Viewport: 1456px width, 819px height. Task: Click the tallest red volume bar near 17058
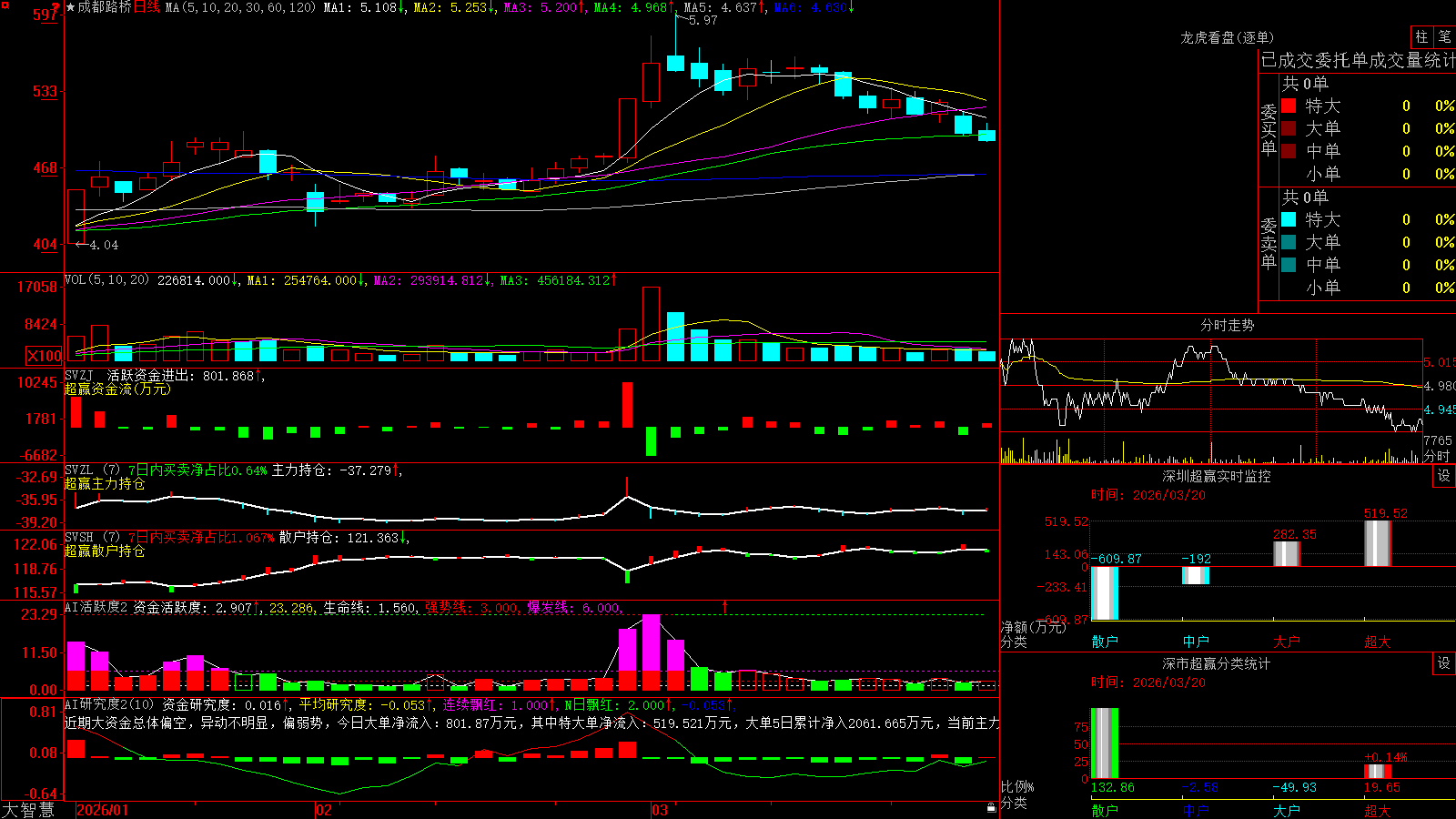point(651,324)
